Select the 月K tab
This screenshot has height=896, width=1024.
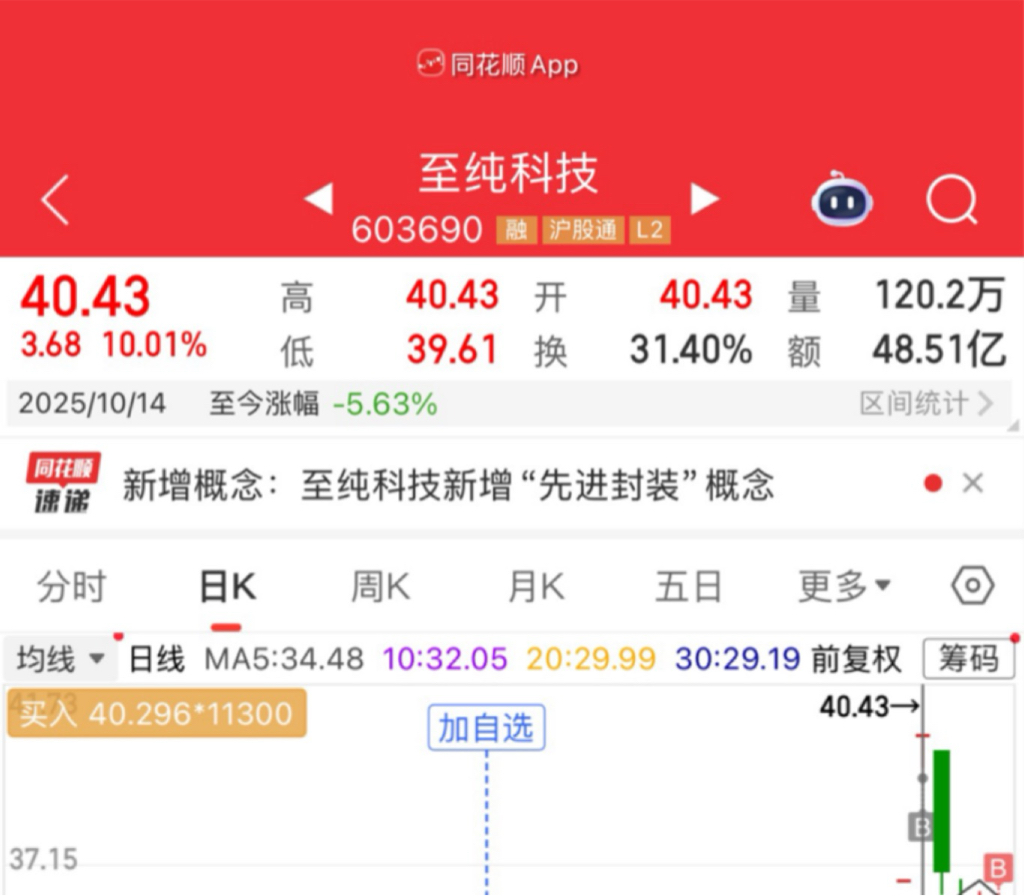pyautogui.click(x=536, y=586)
